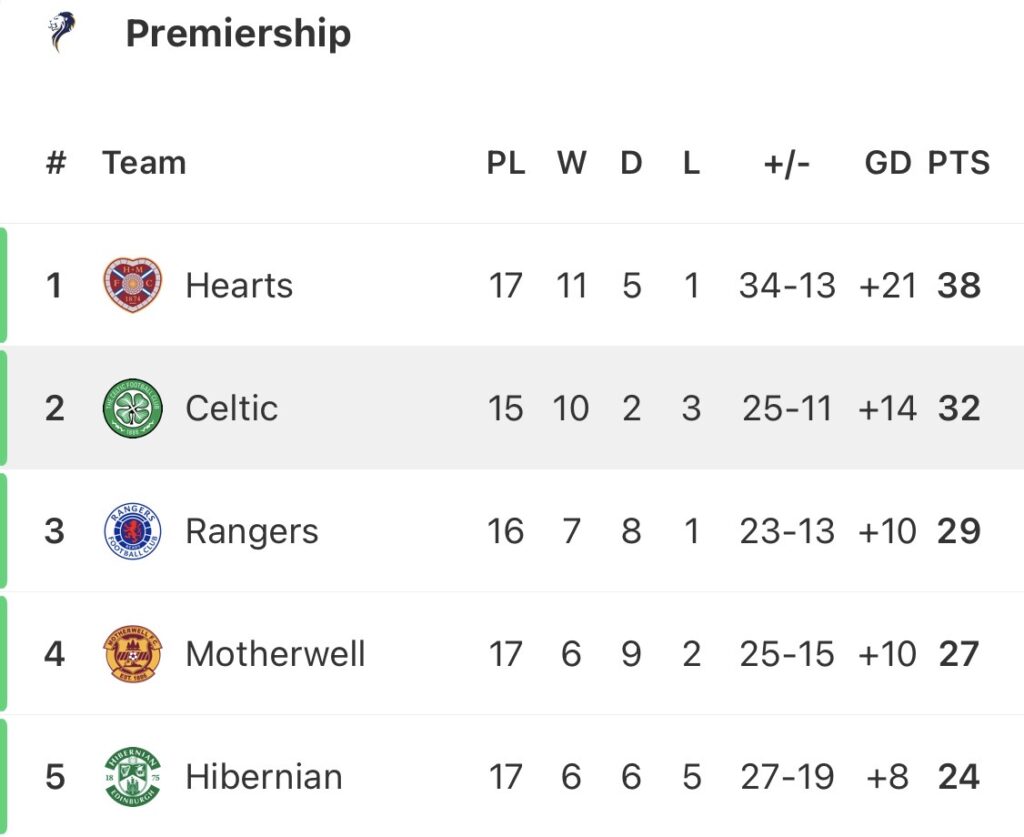Open the Celtic team name link
Screen dimensions: 1024x837
pos(231,408)
